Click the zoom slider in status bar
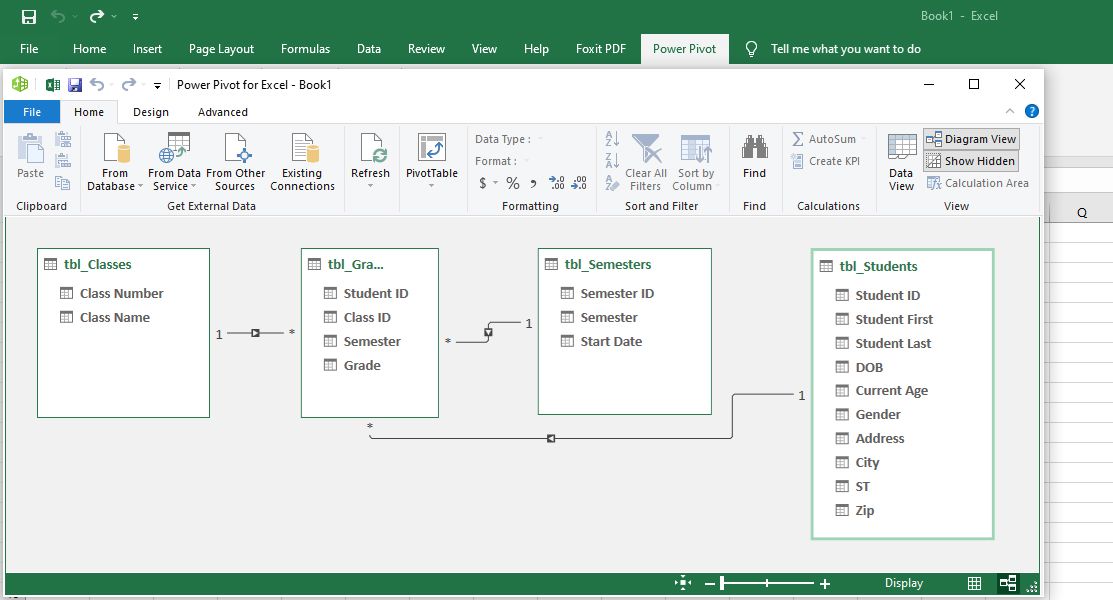 coord(767,583)
